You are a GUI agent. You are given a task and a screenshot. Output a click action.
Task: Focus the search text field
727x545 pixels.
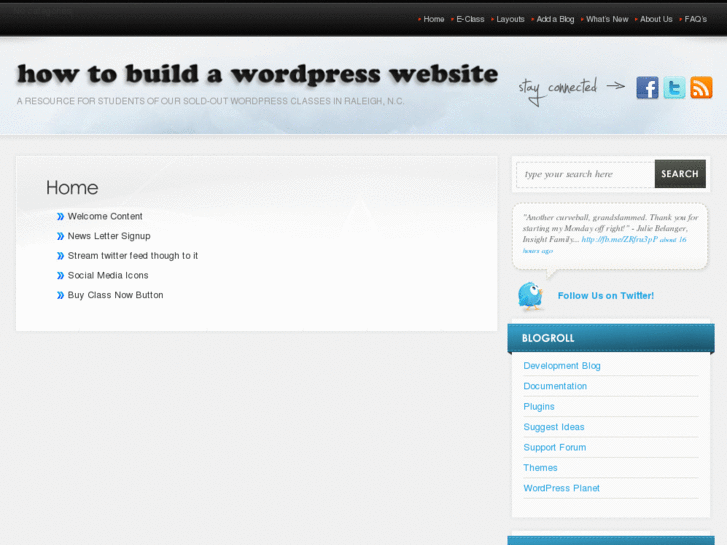point(586,174)
